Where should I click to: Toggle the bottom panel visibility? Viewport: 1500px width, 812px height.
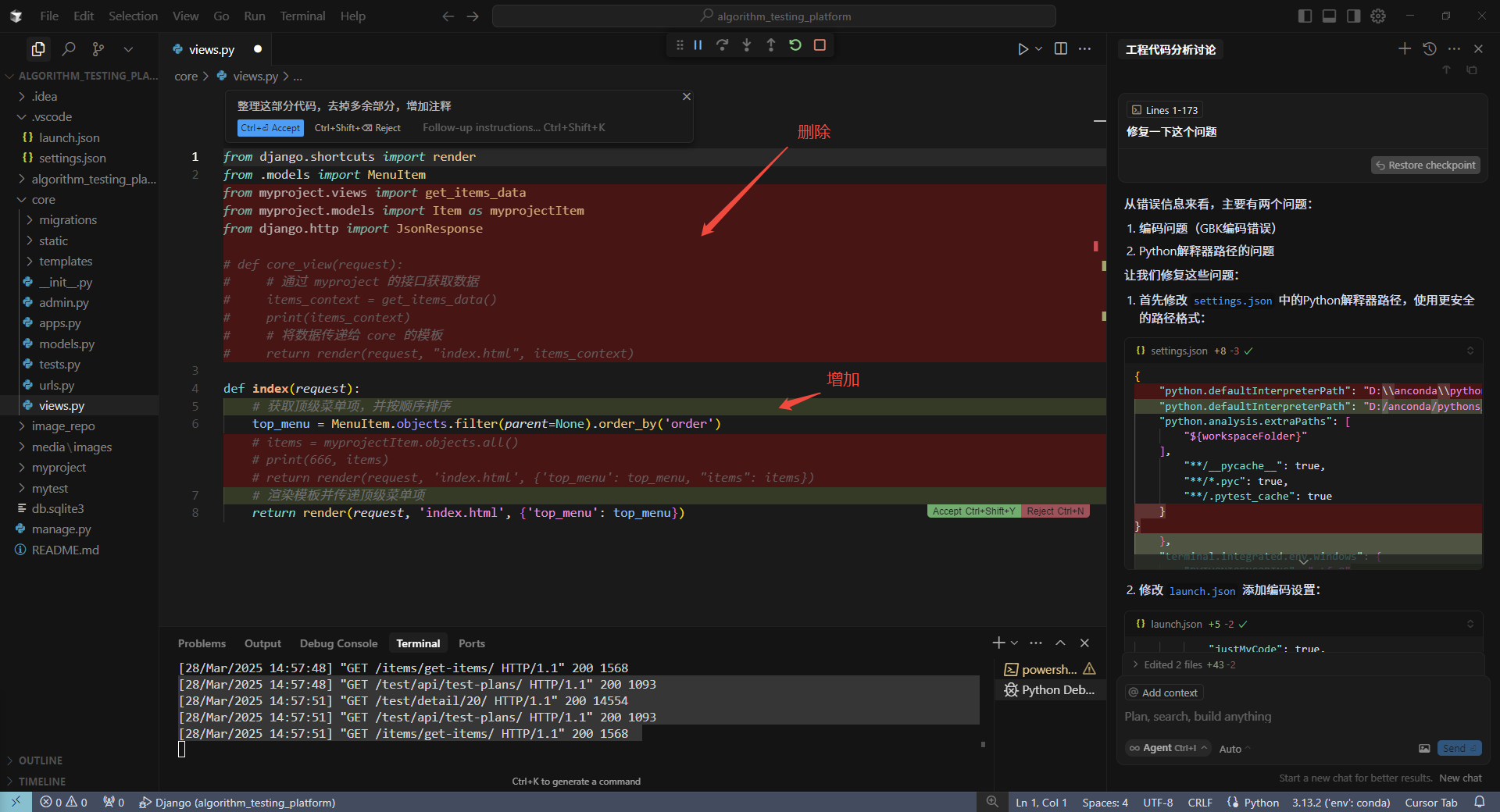pos(1329,16)
